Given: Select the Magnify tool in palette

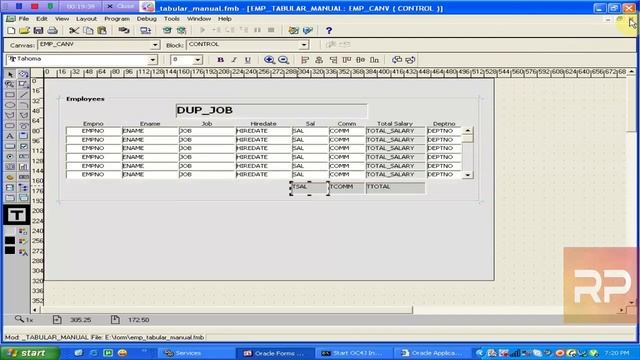Looking at the screenshot, I should (10, 84).
